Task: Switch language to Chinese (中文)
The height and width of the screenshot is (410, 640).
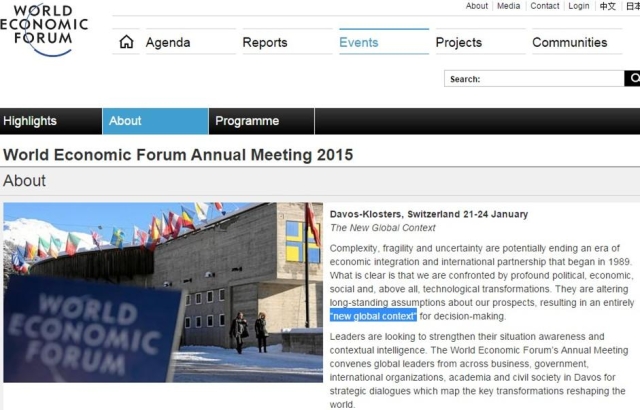Action: point(607,6)
